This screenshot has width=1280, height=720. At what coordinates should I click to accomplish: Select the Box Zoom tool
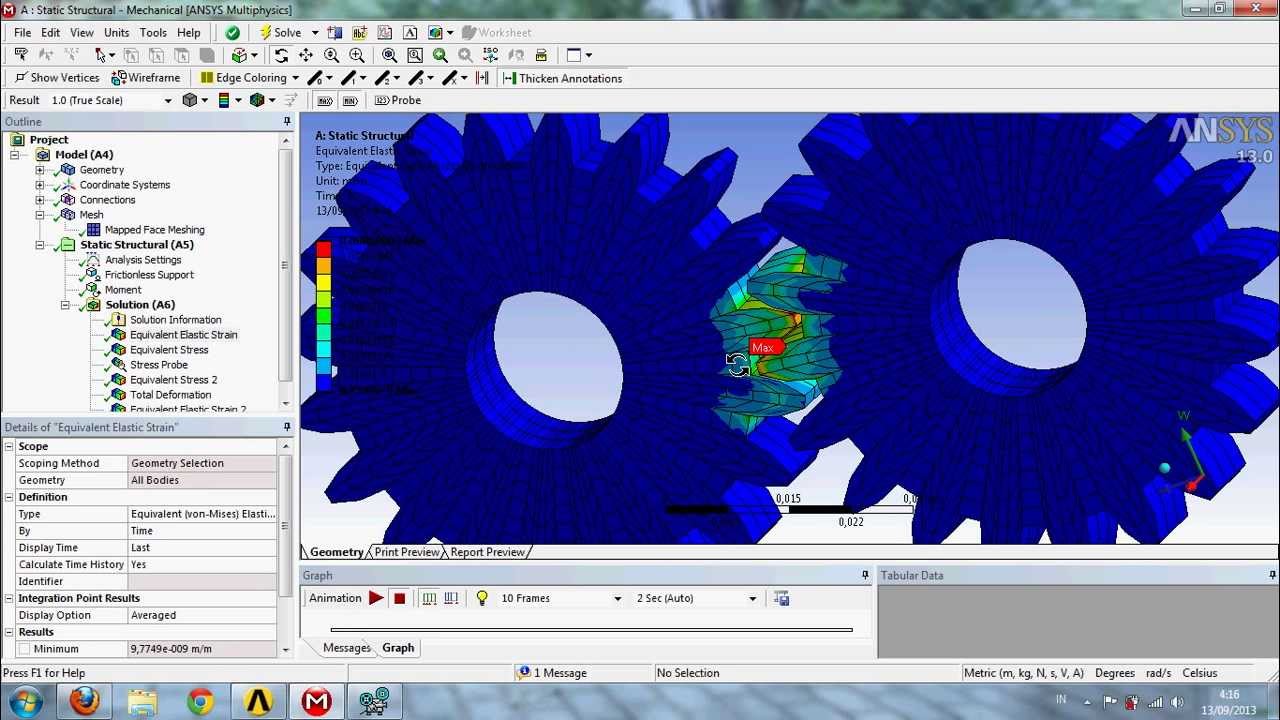[356, 55]
